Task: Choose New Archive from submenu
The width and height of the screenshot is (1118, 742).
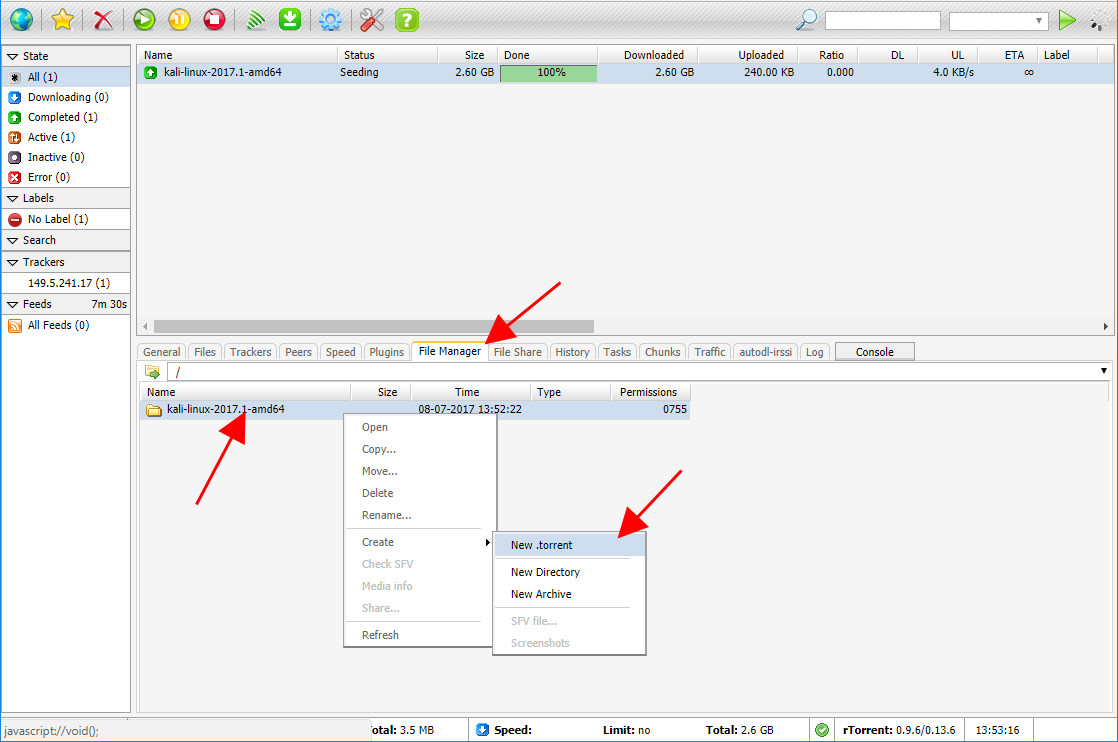Action: (570, 594)
